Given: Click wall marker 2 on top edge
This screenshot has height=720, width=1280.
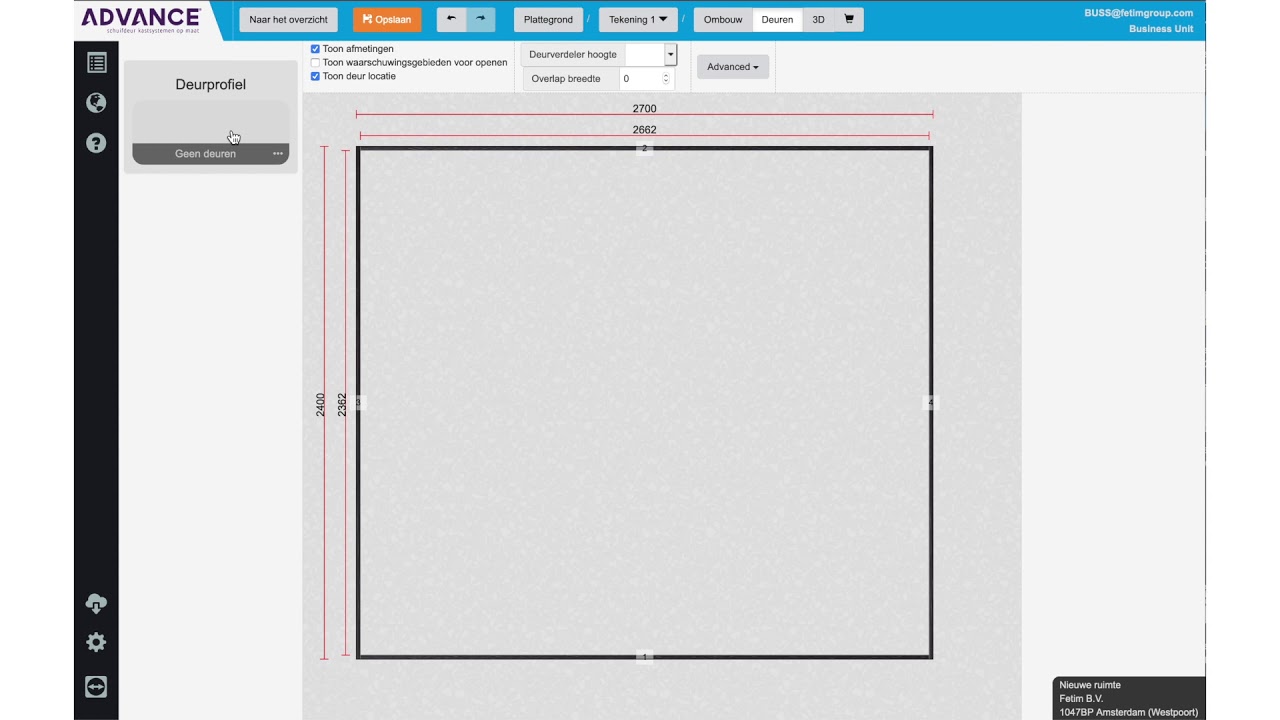Looking at the screenshot, I should click(x=644, y=148).
